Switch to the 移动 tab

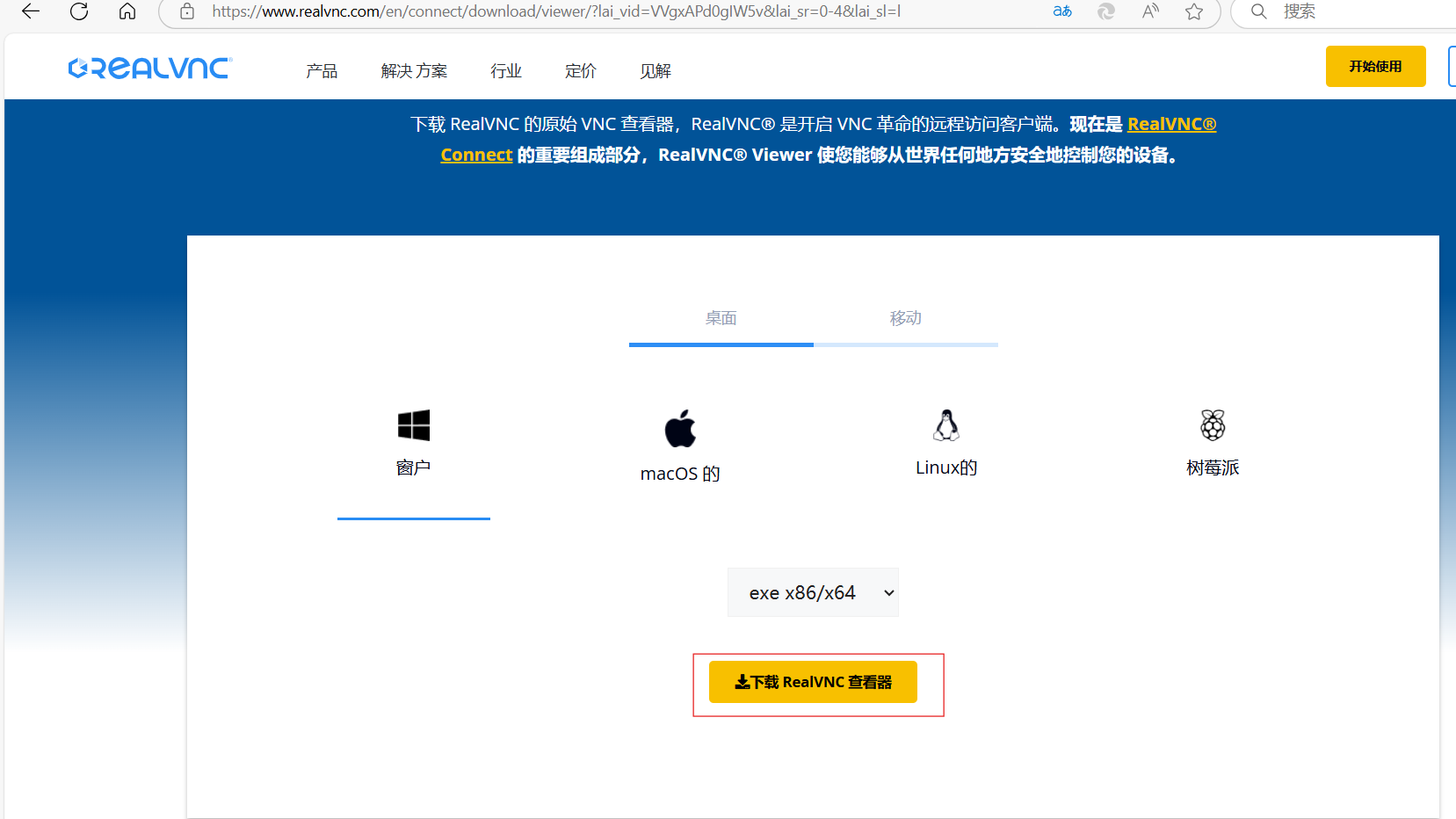[x=906, y=318]
